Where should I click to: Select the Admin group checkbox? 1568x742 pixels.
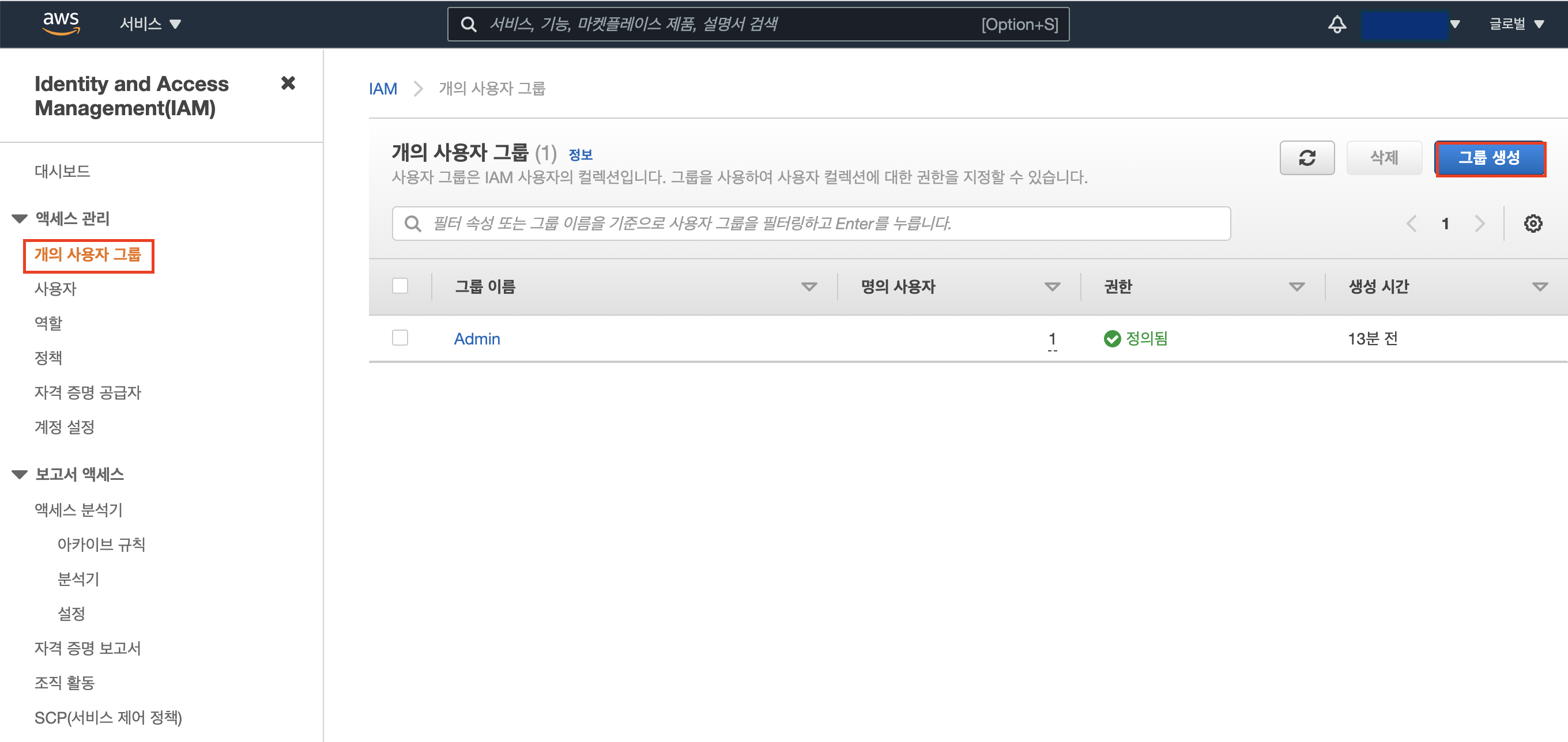click(400, 338)
